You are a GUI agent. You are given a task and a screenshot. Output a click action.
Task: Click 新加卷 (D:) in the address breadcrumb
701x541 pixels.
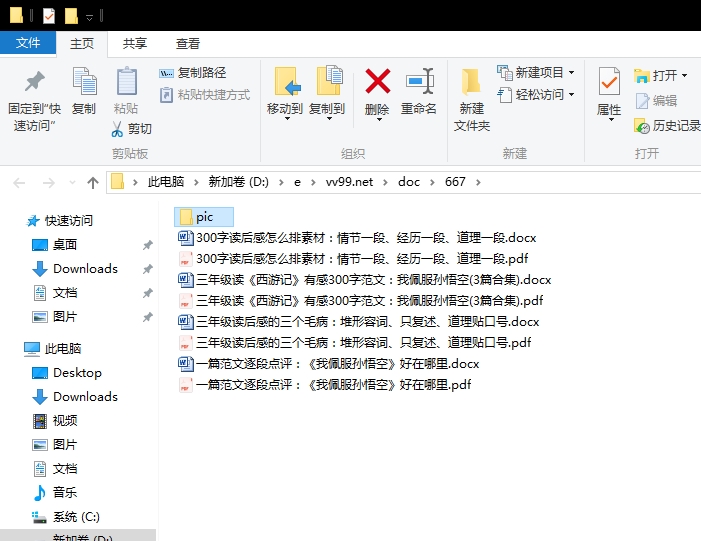click(x=238, y=182)
